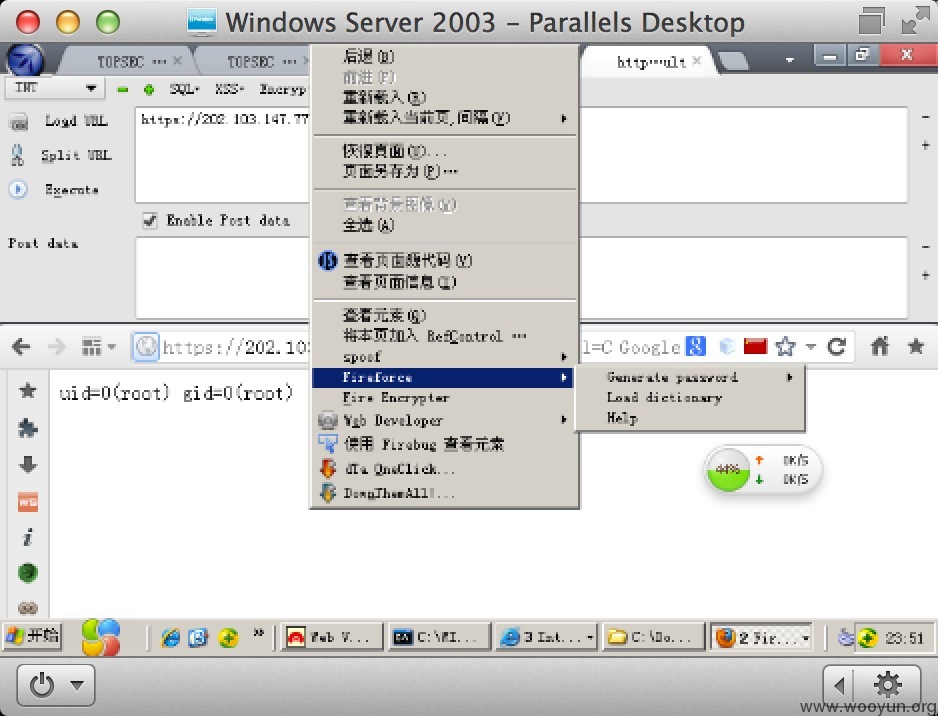Expand Parallels power options arrow
Image resolution: width=938 pixels, height=716 pixels.
coord(77,685)
